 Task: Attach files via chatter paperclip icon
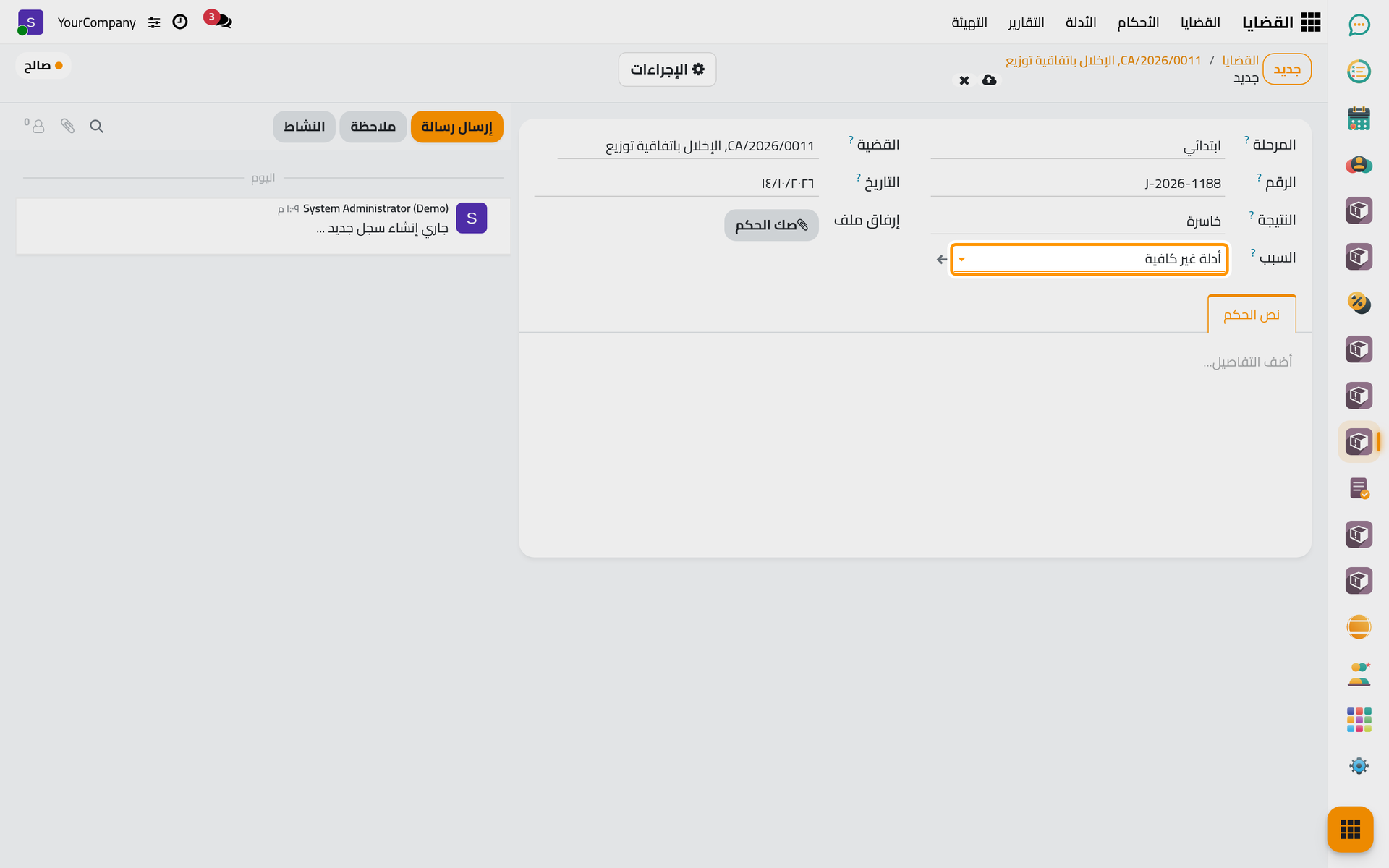tap(67, 127)
